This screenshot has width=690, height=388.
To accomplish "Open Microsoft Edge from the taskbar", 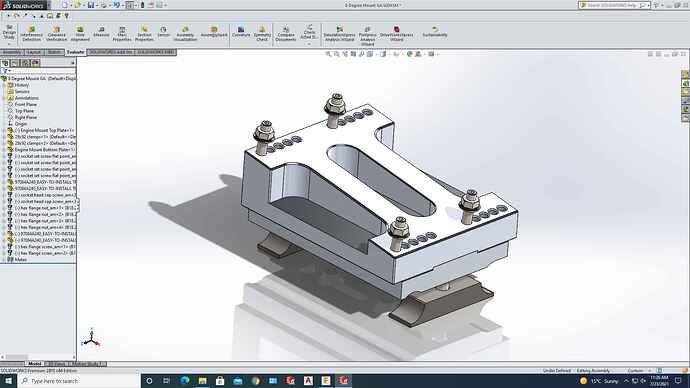I will [x=185, y=381].
